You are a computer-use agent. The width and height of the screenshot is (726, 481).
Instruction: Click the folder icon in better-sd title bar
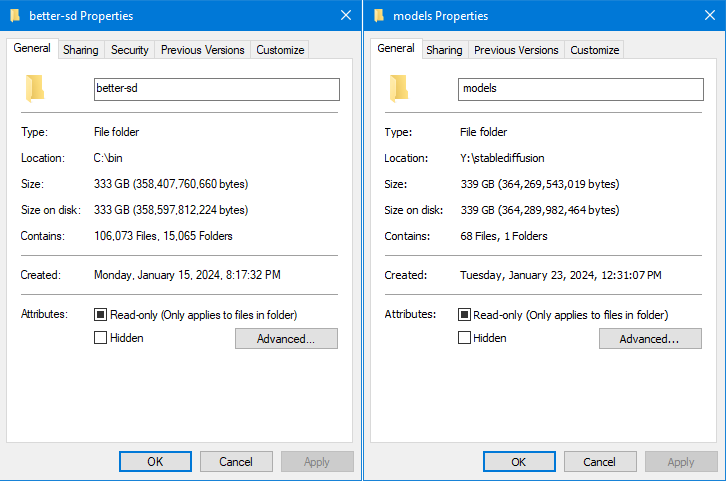tap(14, 16)
